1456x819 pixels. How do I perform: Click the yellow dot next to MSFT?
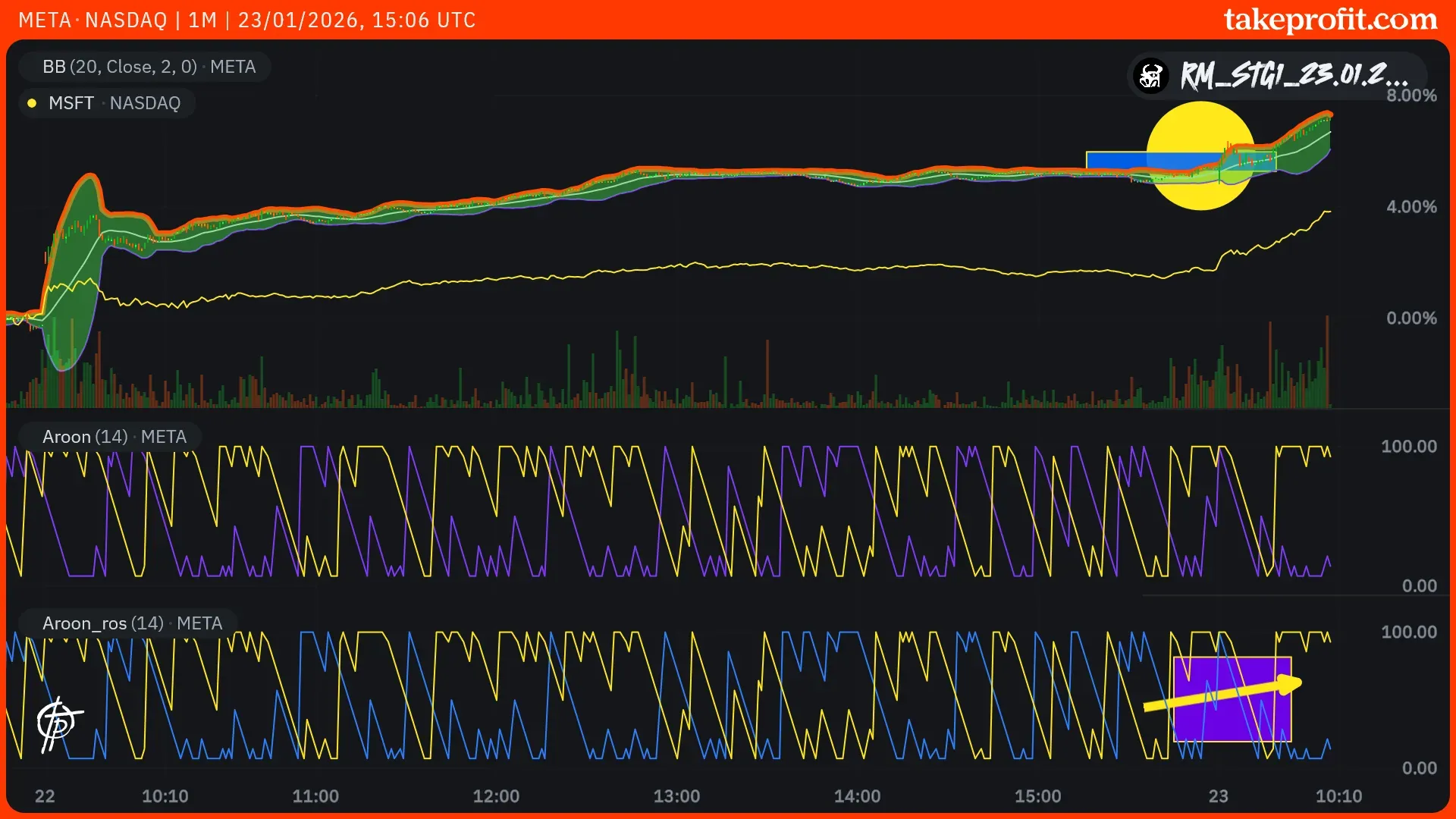tap(32, 103)
